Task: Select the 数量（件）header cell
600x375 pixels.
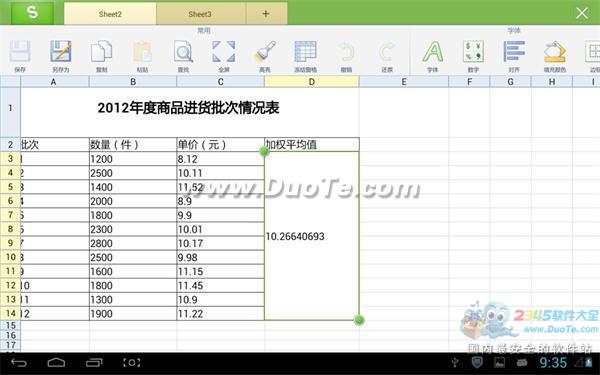Action: pos(133,145)
